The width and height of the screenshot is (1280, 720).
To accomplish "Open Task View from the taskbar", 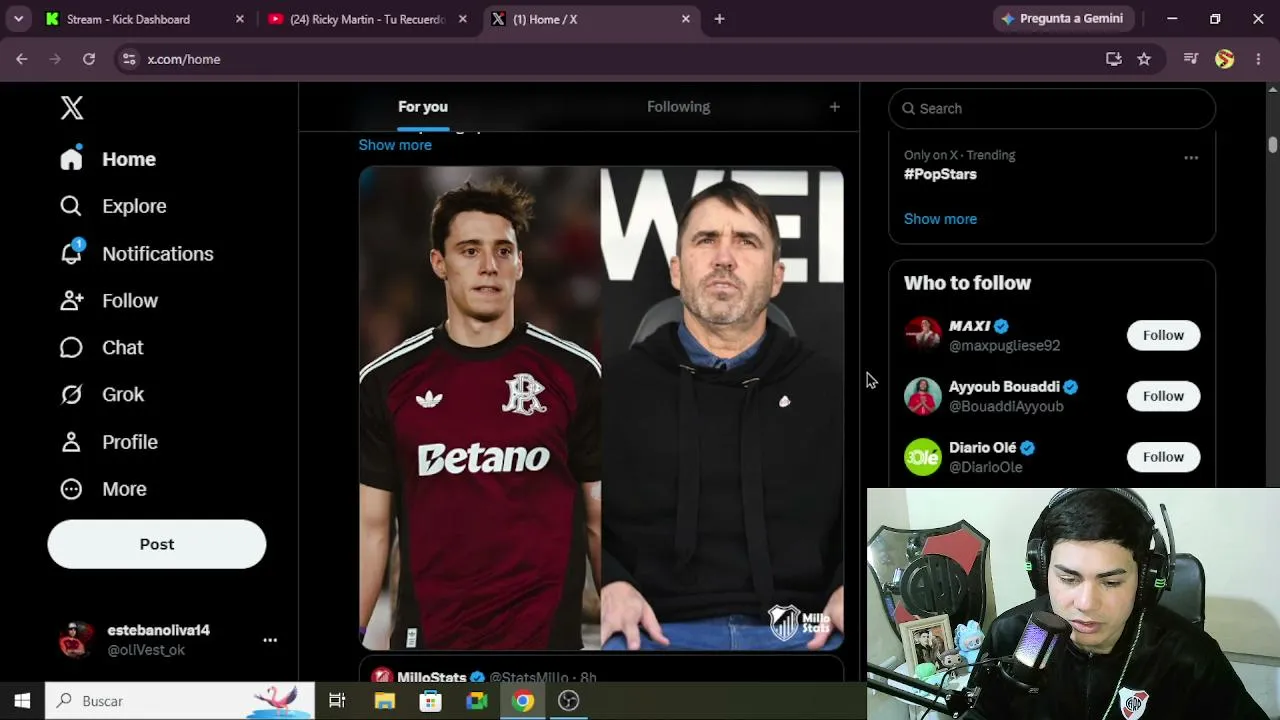I will 337,701.
